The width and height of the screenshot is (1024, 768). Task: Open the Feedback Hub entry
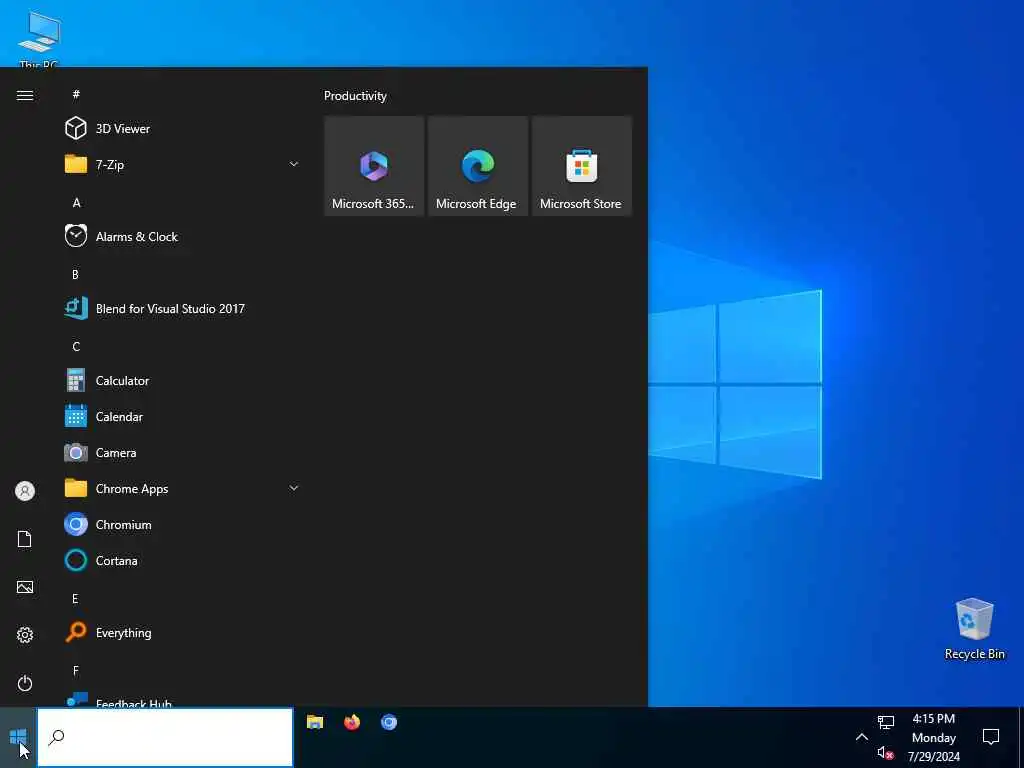tap(183, 699)
